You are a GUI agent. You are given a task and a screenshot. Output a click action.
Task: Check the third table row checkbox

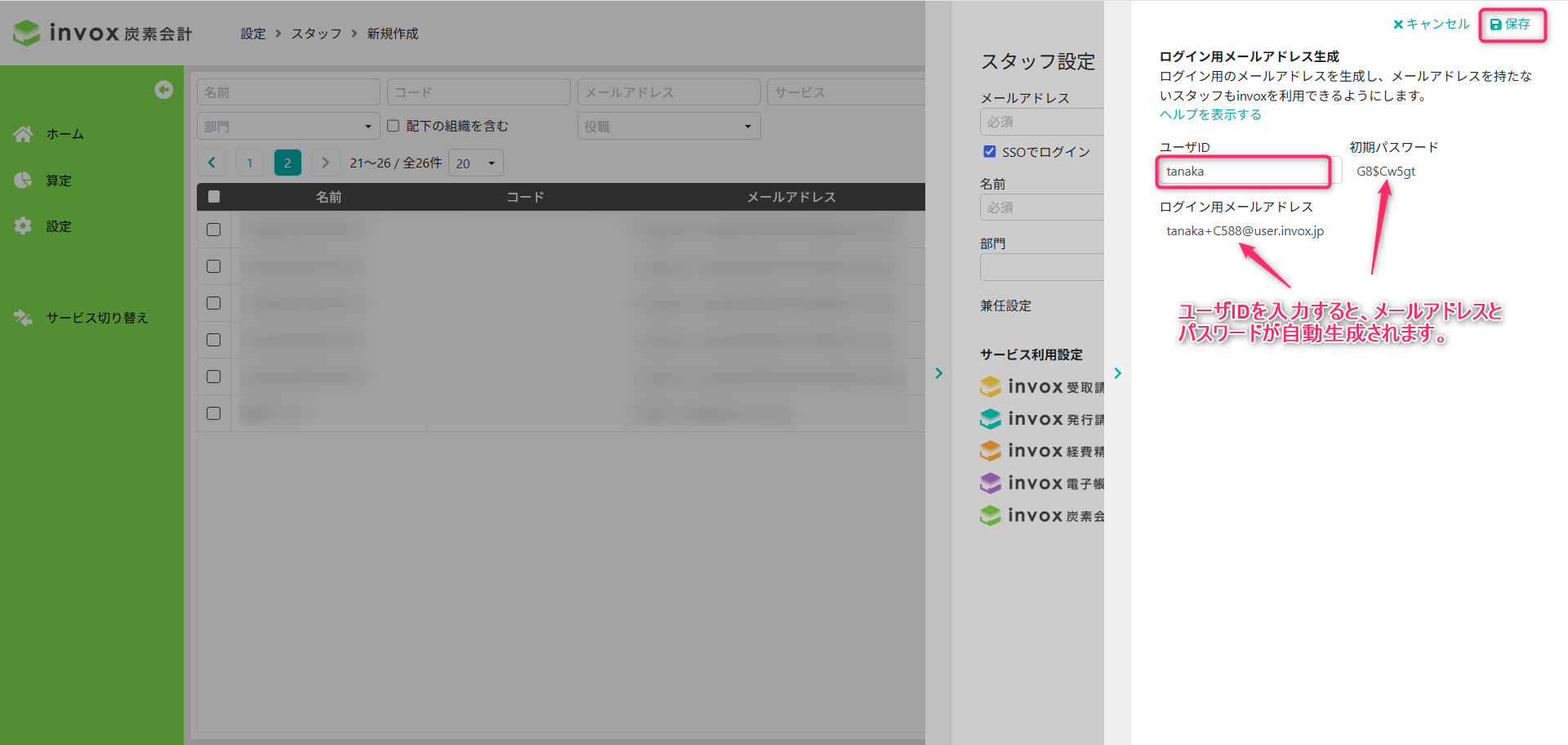pos(214,303)
